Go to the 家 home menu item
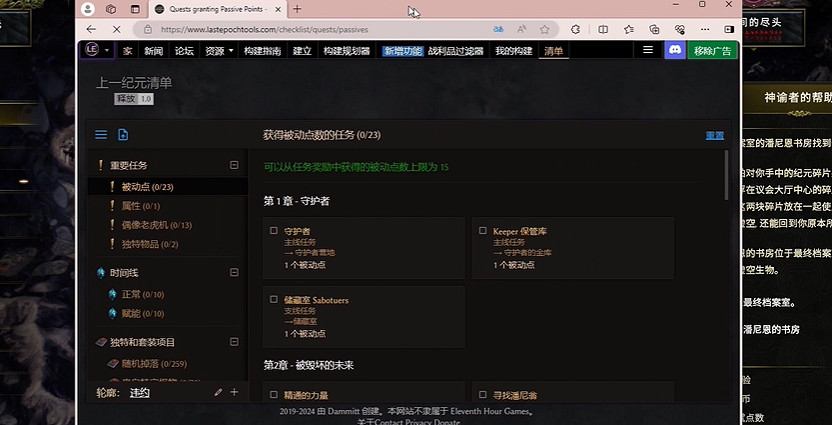The width and height of the screenshot is (832, 425). pos(127,51)
